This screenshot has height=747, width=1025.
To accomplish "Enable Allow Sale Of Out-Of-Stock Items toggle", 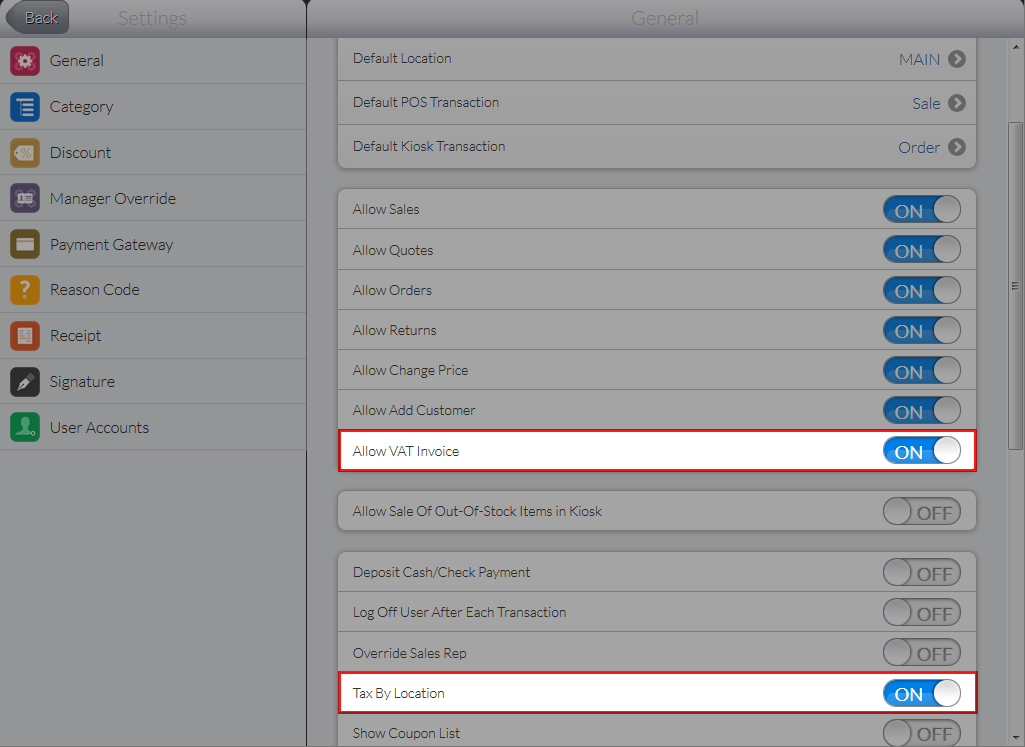I will [921, 512].
